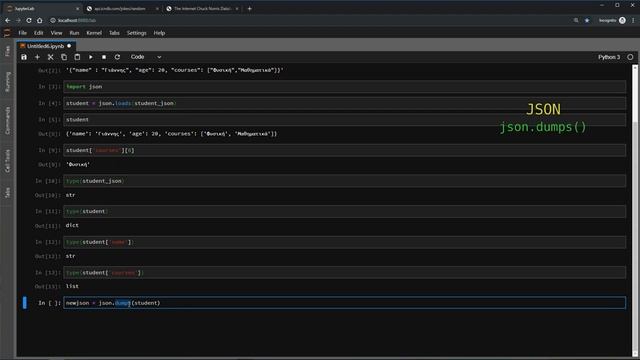Screen dimensions: 640x360
Task: Run the selected cell with the play icon
Action: pos(91,57)
